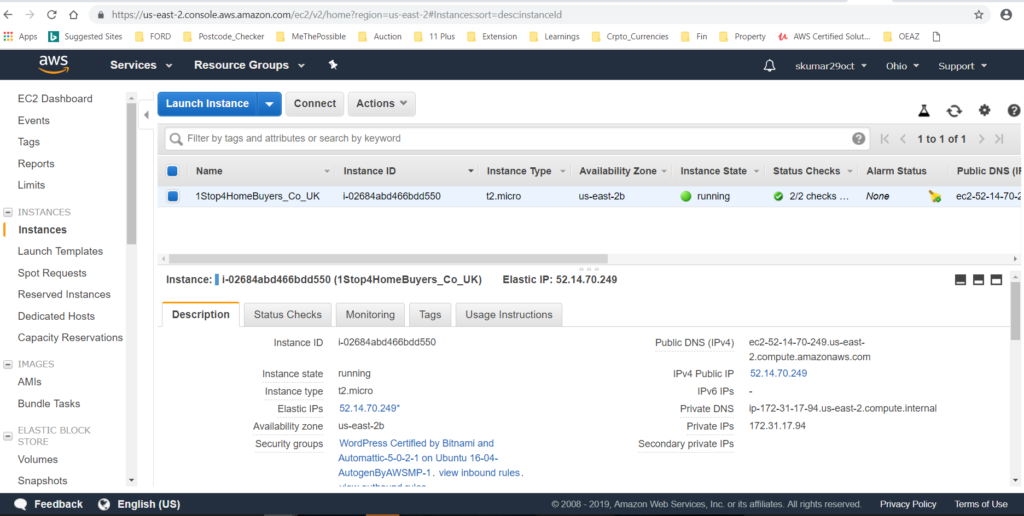Click the AWS logo home icon
Image resolution: width=1024 pixels, height=516 pixels.
(x=53, y=65)
